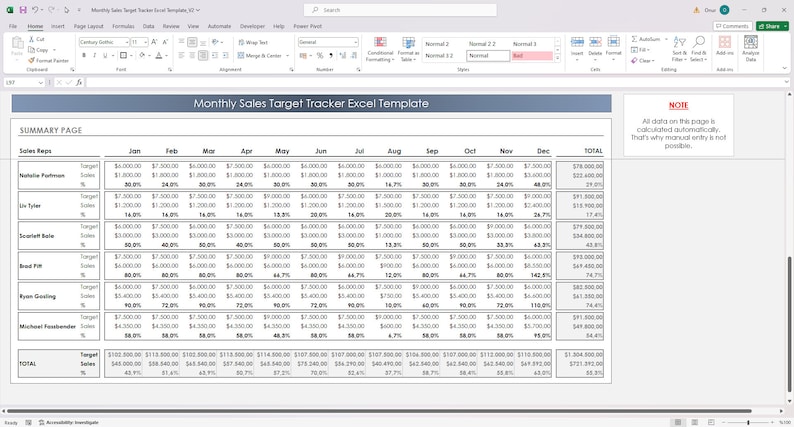Click the Insert cells icon
Viewport: 794px width, 427px height.
[x=577, y=42]
